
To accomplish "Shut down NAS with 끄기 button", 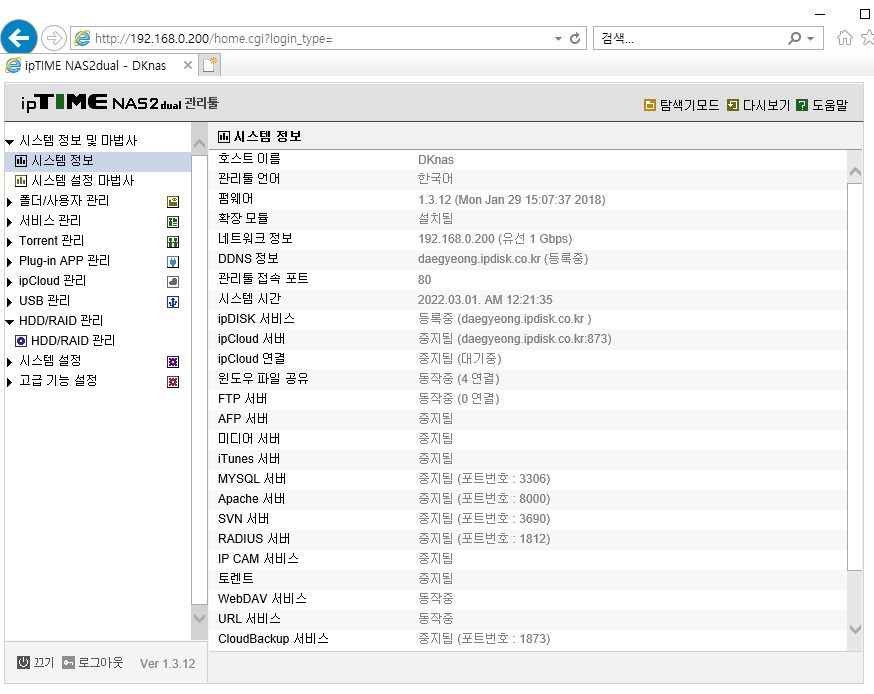I will [x=35, y=662].
